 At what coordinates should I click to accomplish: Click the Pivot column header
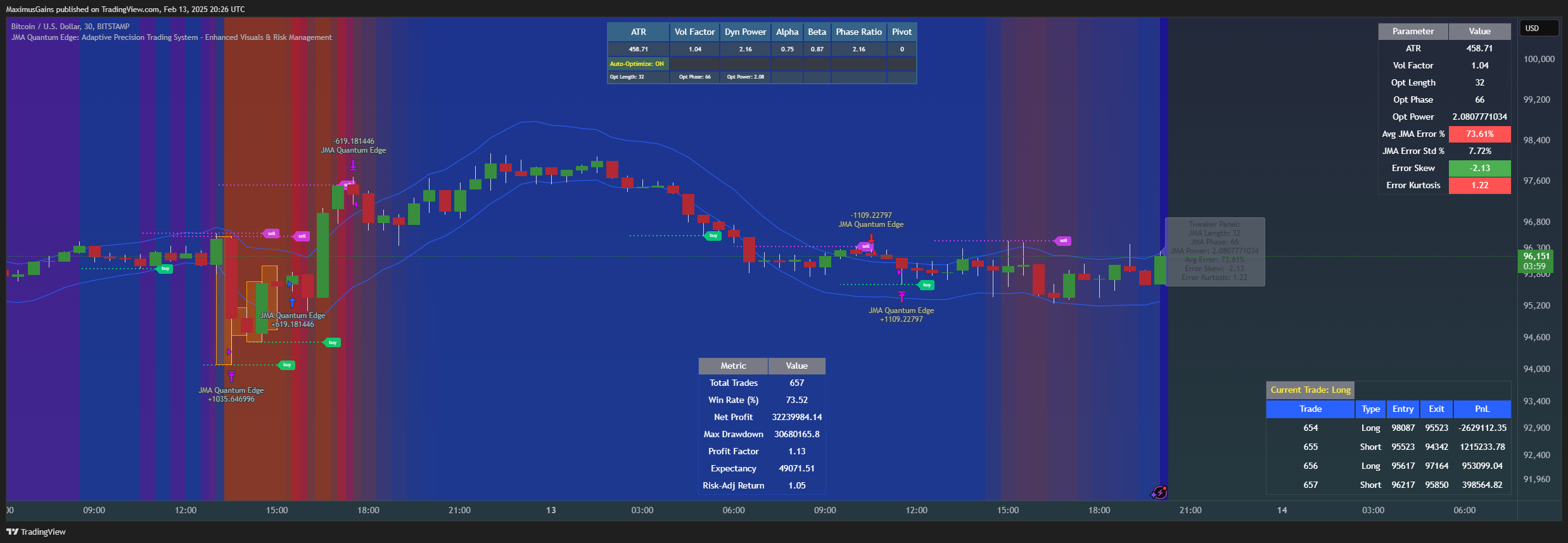(902, 32)
